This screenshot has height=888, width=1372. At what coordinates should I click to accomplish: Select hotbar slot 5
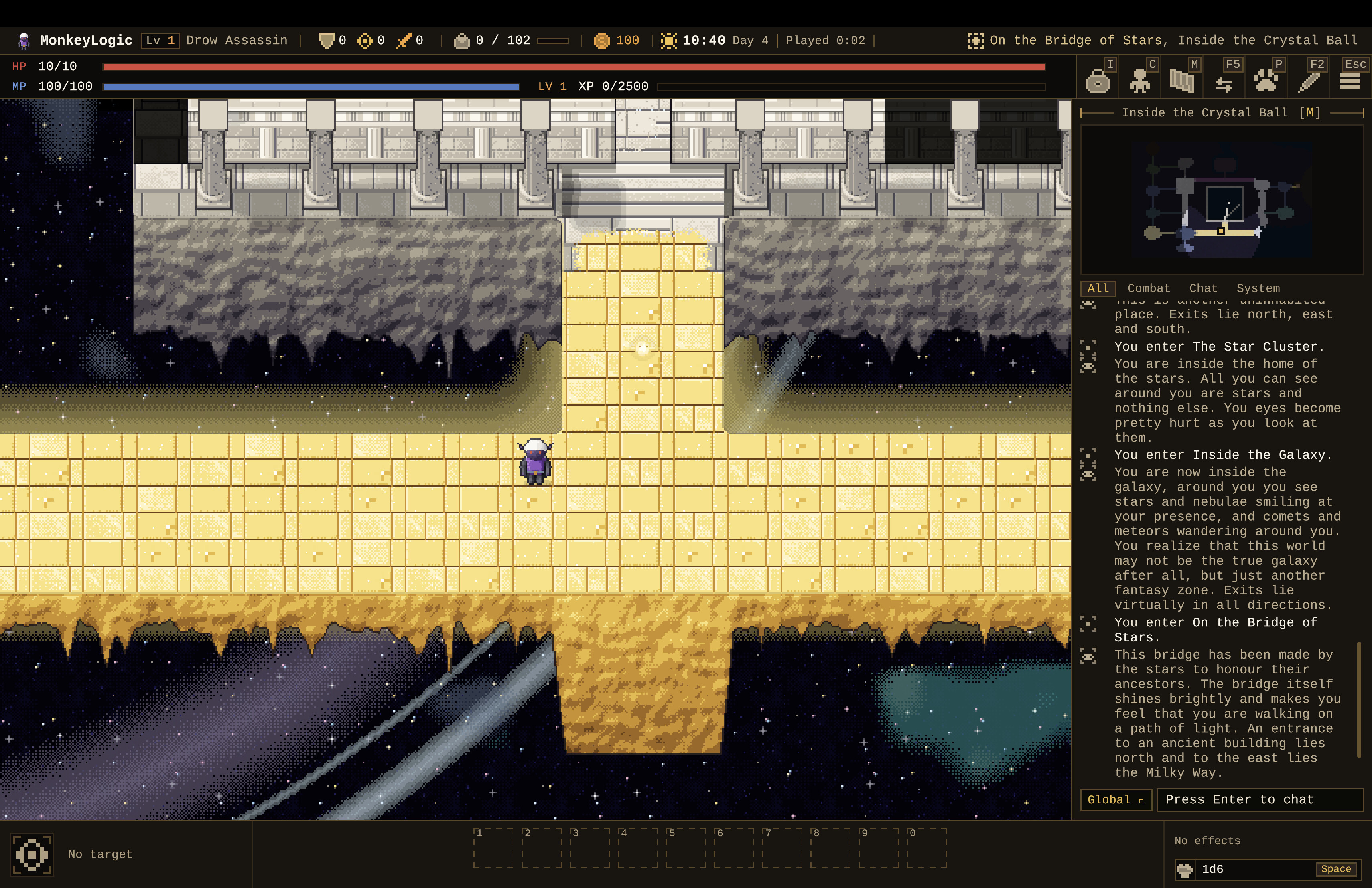tap(686, 848)
